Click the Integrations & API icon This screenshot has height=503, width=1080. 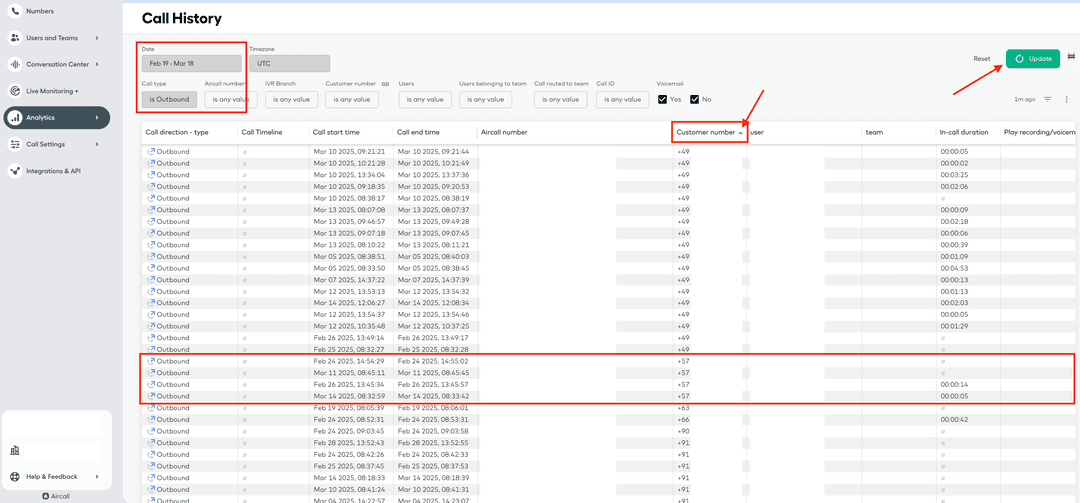coord(15,171)
